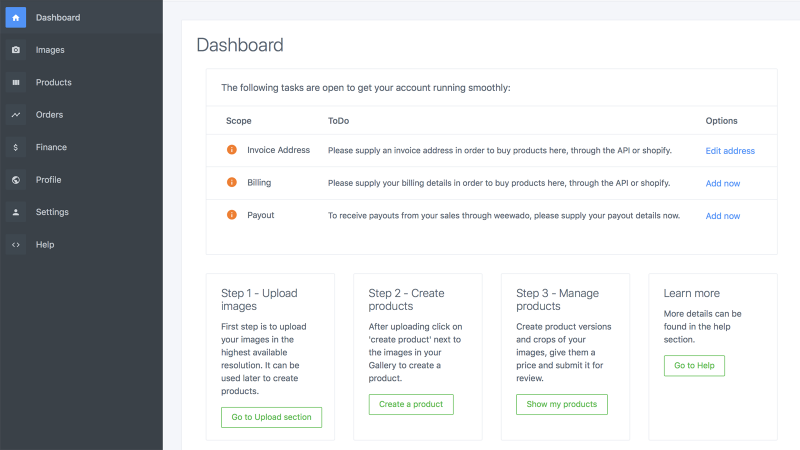The width and height of the screenshot is (800, 450).
Task: Click the Edit address link
Action: pos(730,151)
